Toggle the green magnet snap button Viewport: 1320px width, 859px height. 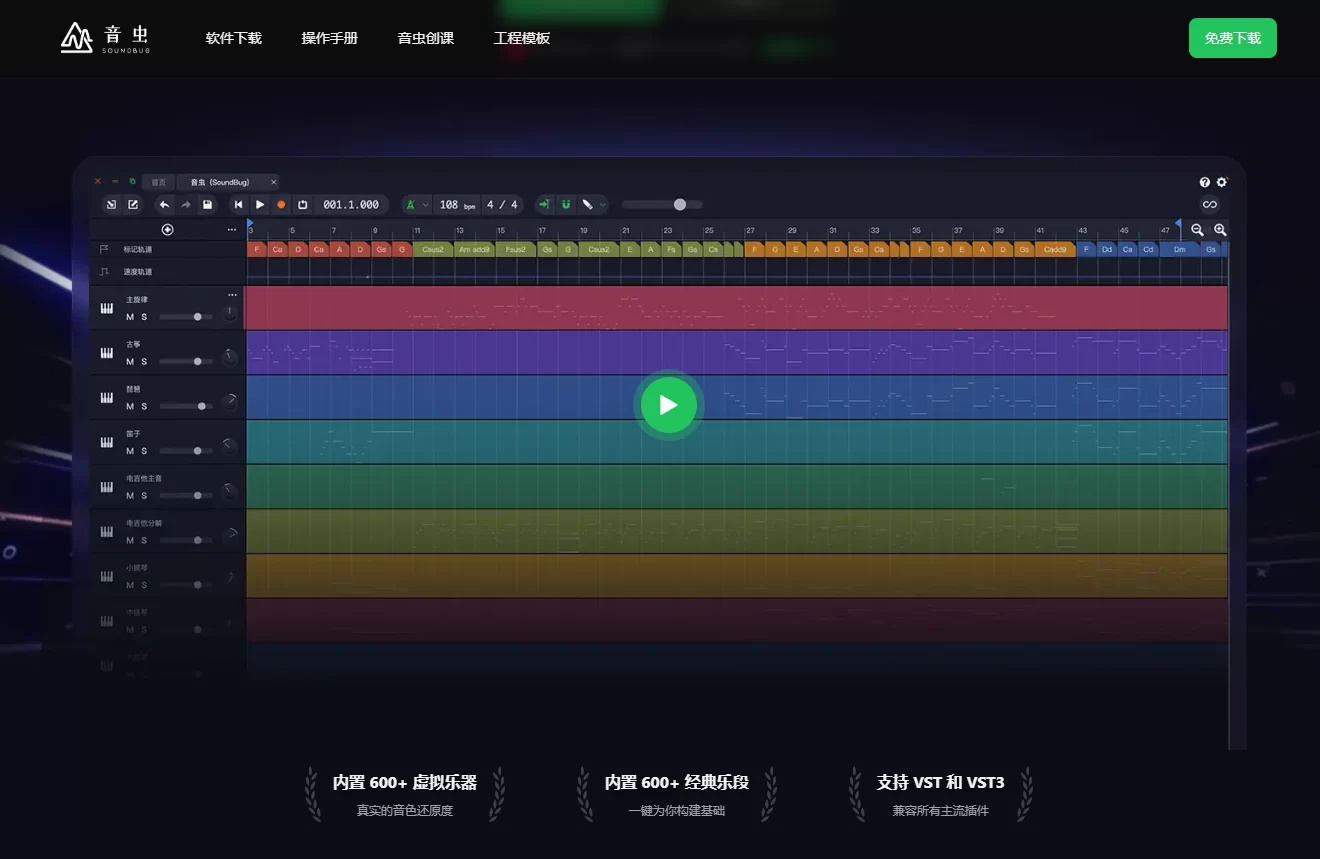pos(565,205)
